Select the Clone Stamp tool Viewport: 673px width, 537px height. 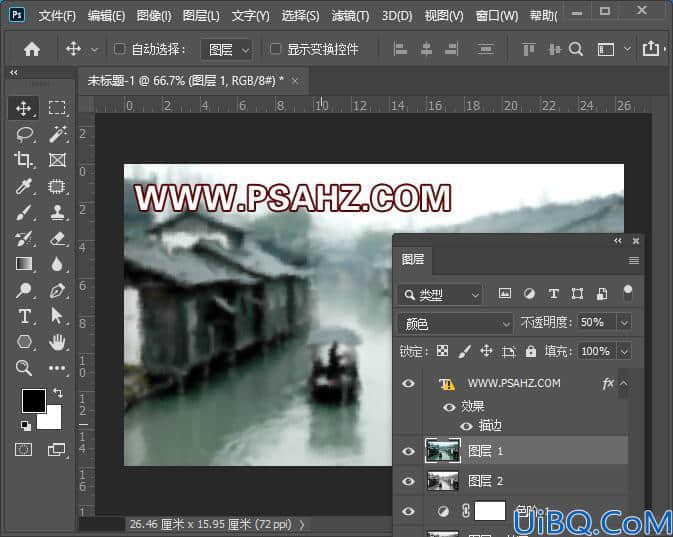(x=58, y=212)
